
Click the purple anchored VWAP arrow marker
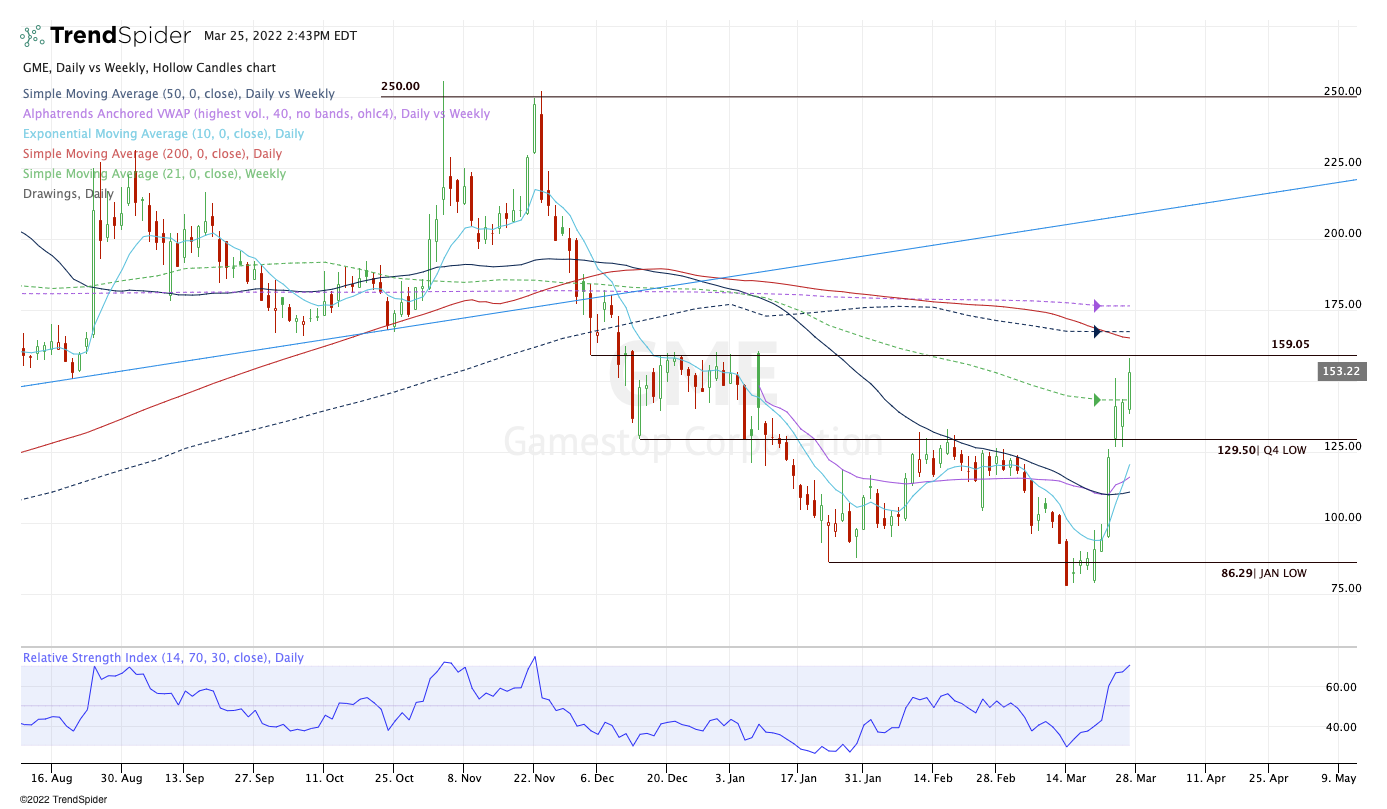(x=1097, y=306)
